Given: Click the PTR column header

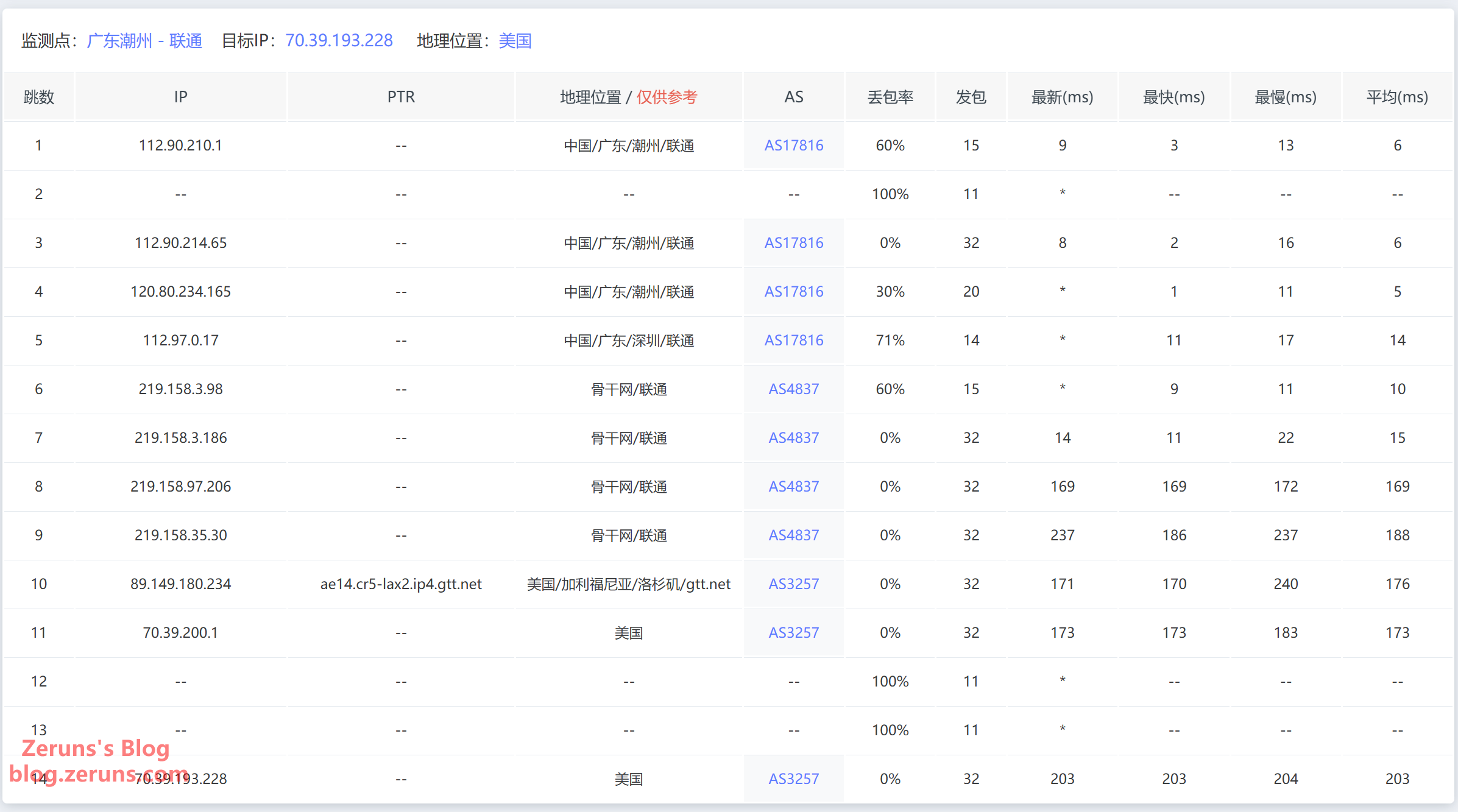Looking at the screenshot, I should [401, 97].
